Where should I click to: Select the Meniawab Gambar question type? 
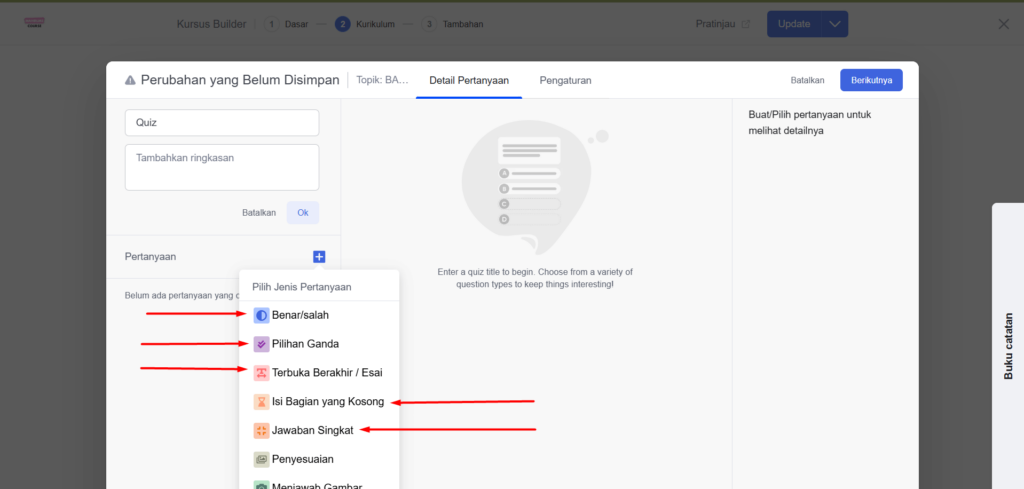tap(316, 485)
